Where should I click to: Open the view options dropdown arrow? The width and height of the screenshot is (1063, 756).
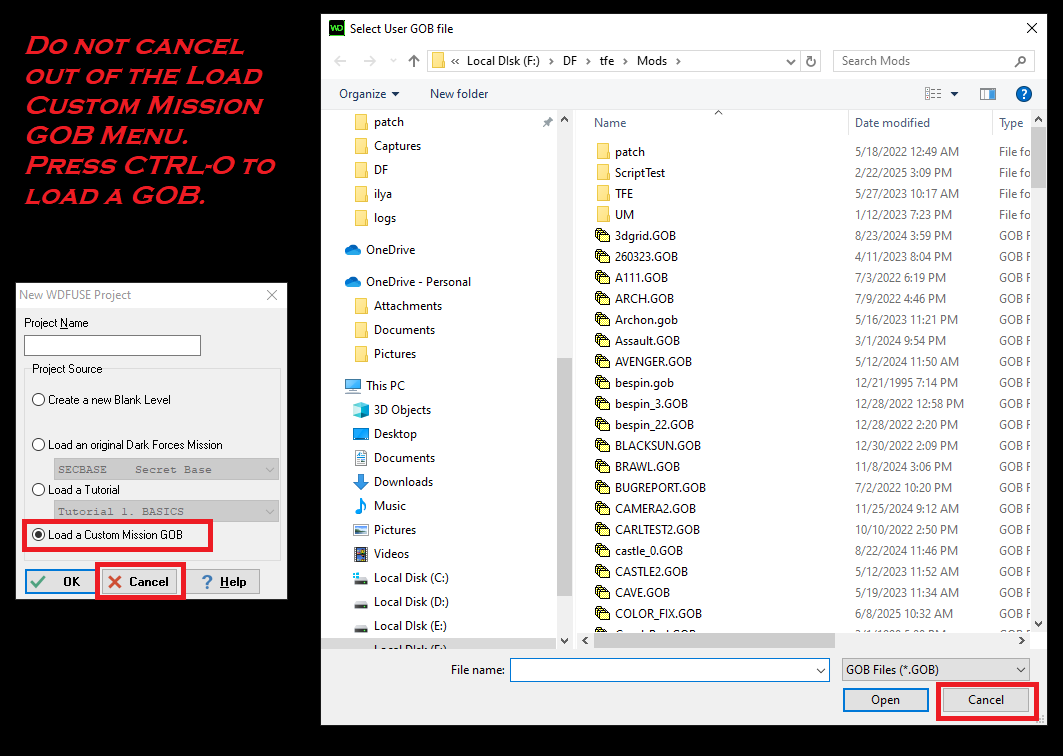pyautogui.click(x=955, y=94)
